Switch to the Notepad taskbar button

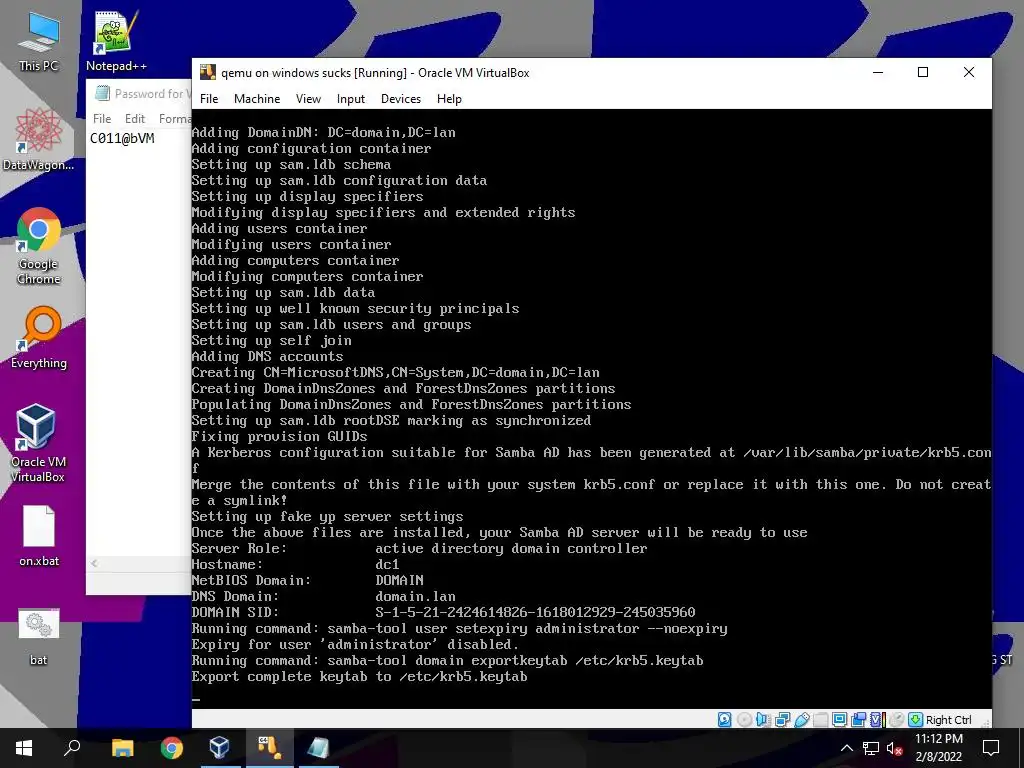pyautogui.click(x=317, y=748)
